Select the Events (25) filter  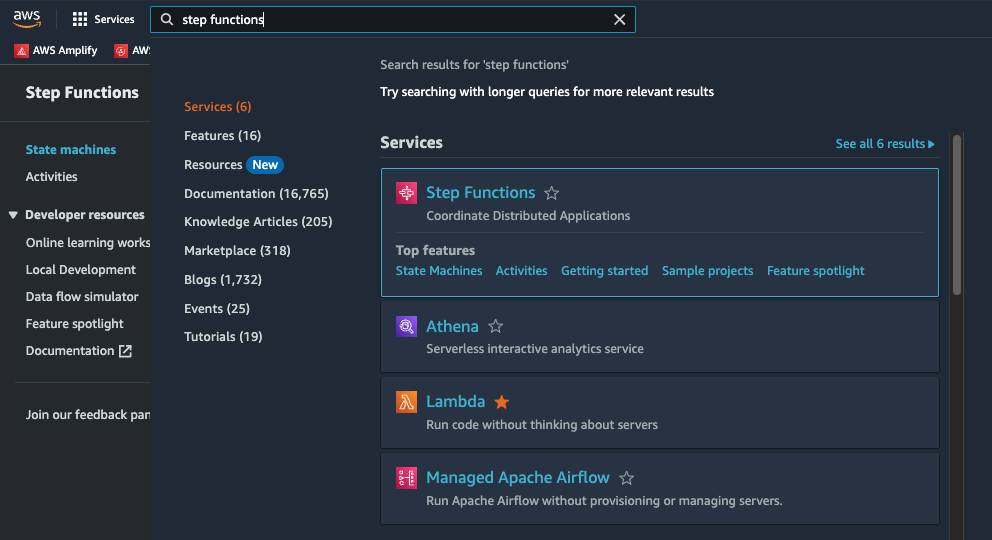coord(217,309)
